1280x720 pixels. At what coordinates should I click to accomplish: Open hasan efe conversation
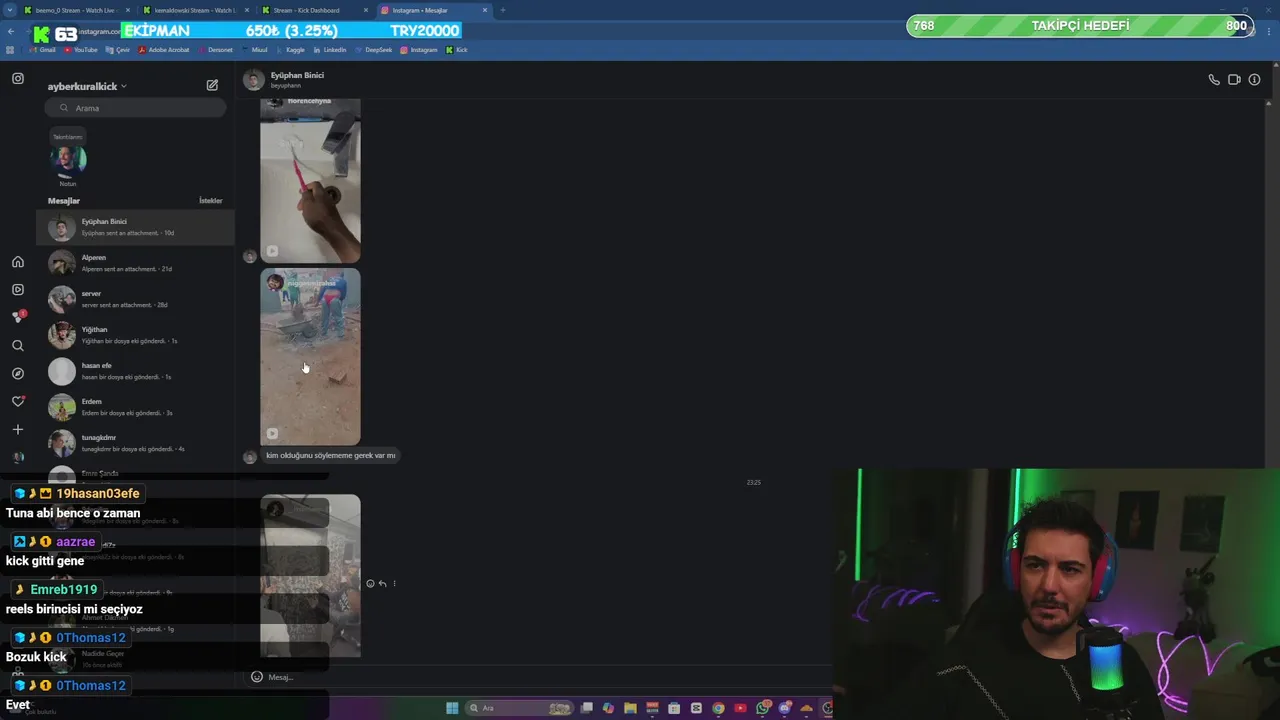point(135,371)
